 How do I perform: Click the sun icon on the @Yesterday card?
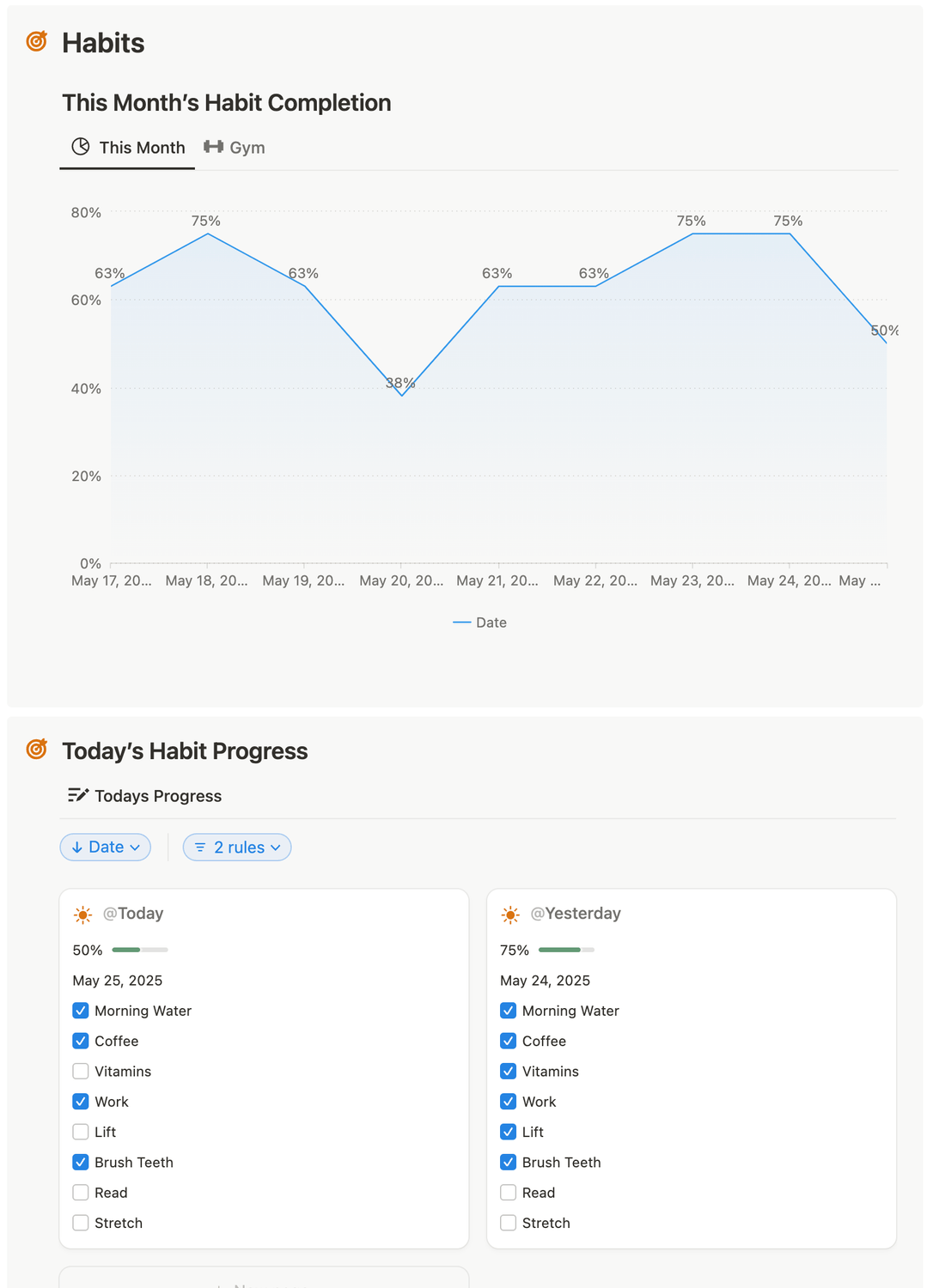click(510, 915)
